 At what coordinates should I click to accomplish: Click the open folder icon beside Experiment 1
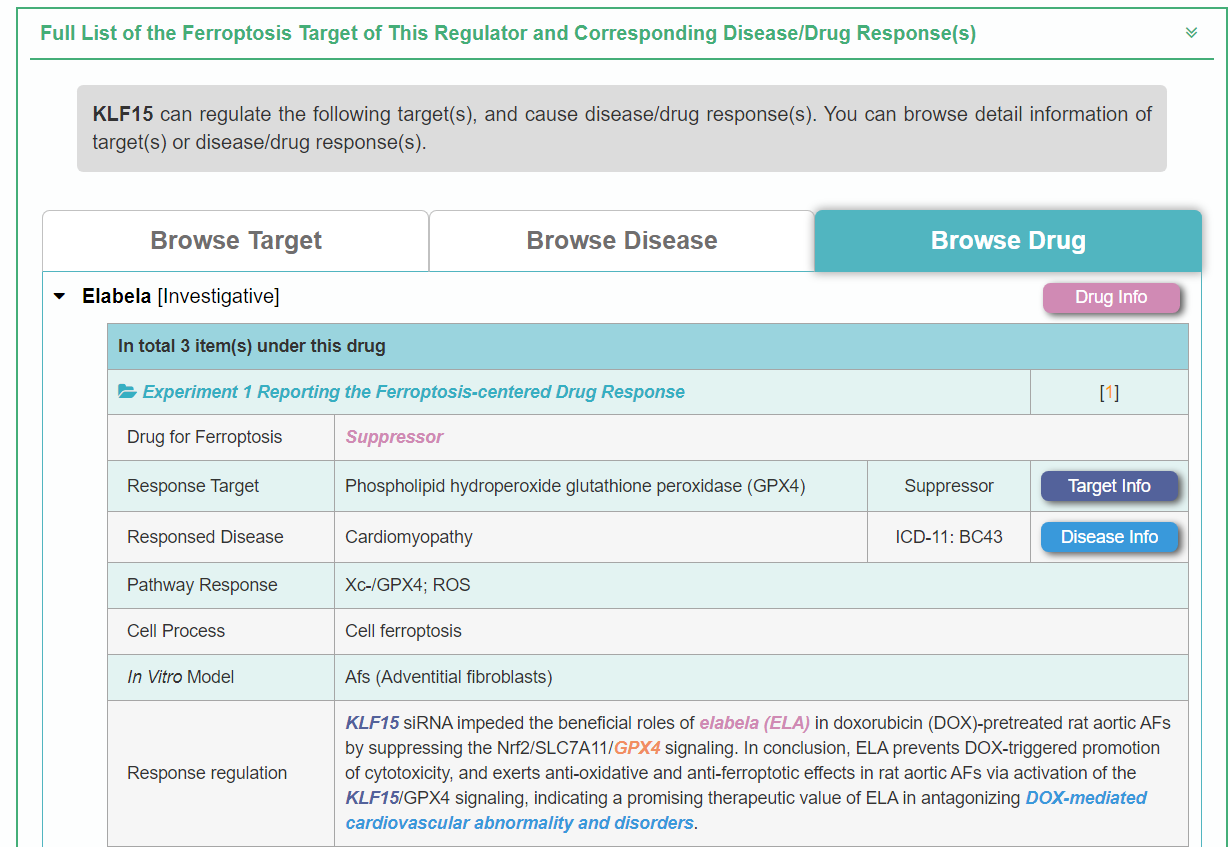(127, 392)
